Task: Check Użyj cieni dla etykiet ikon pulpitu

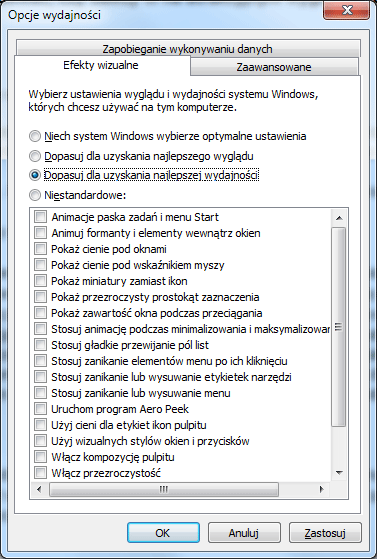Action: [40, 425]
